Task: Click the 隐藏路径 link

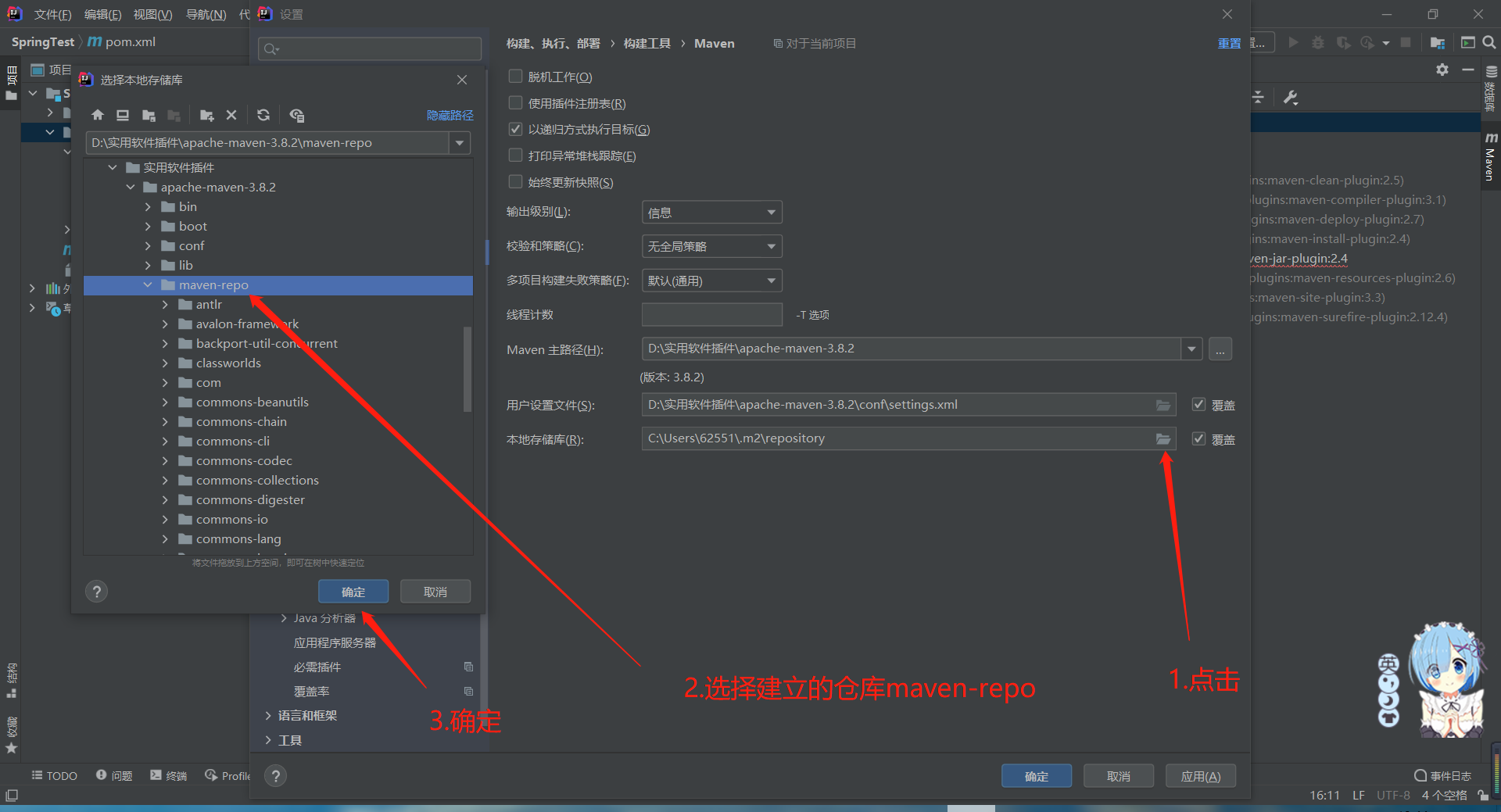Action: (450, 115)
